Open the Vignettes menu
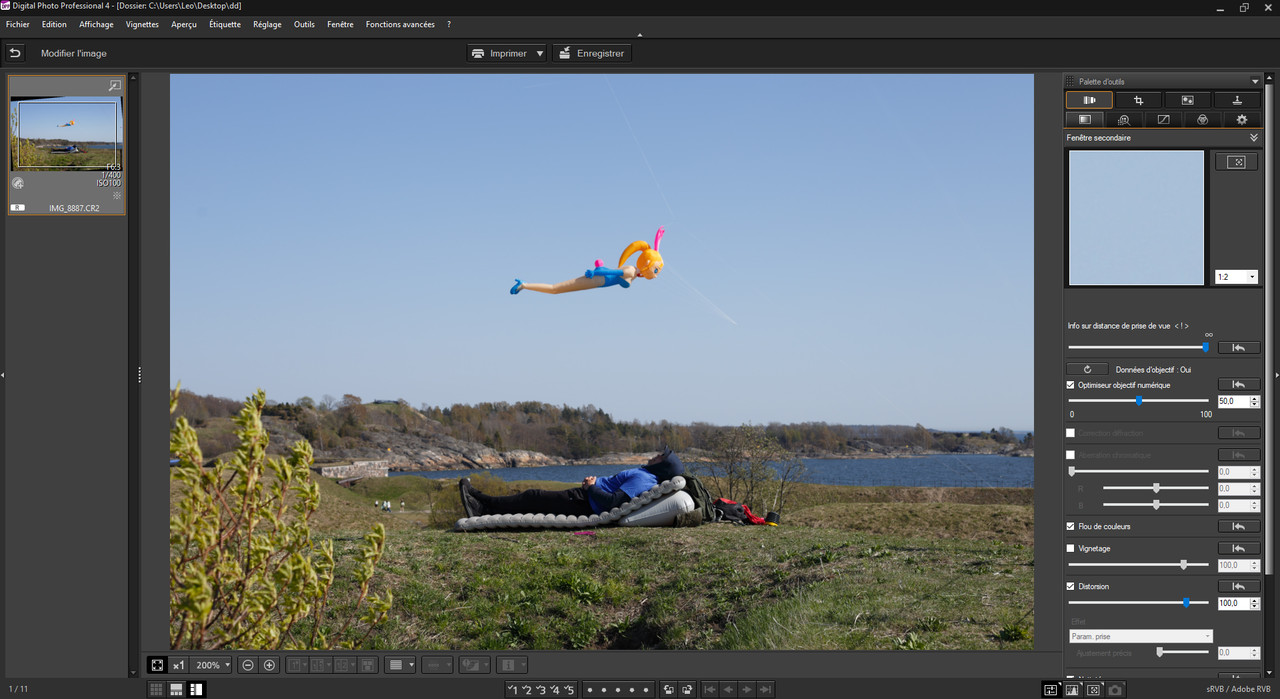1280x699 pixels. [142, 24]
